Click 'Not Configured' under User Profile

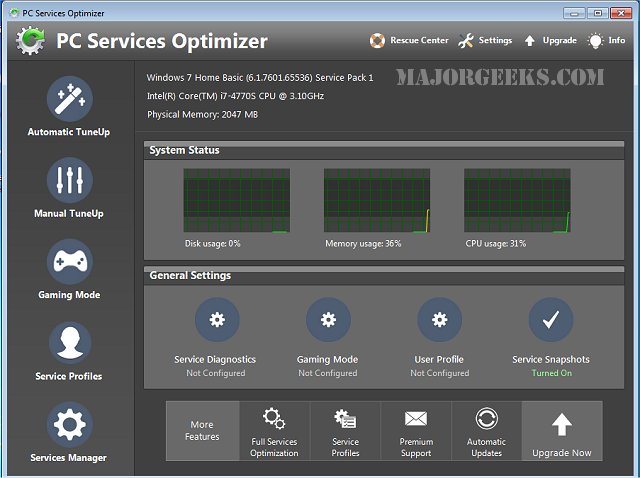pyautogui.click(x=440, y=373)
